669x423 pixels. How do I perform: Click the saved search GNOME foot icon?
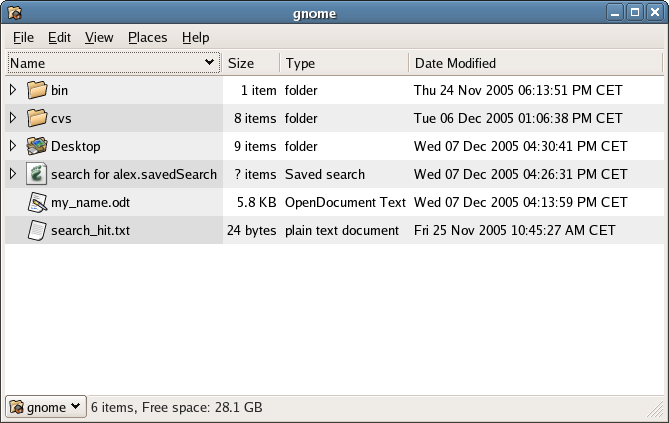coord(36,174)
